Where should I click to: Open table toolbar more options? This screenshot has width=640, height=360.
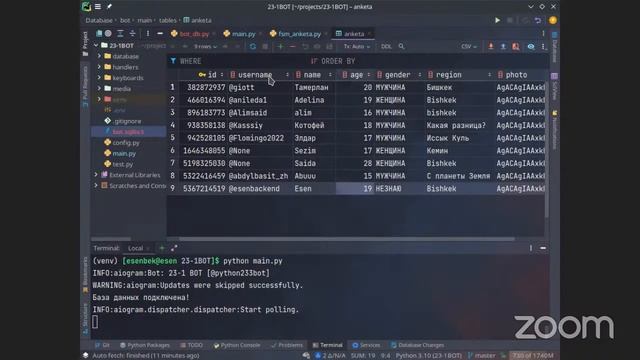(543, 47)
